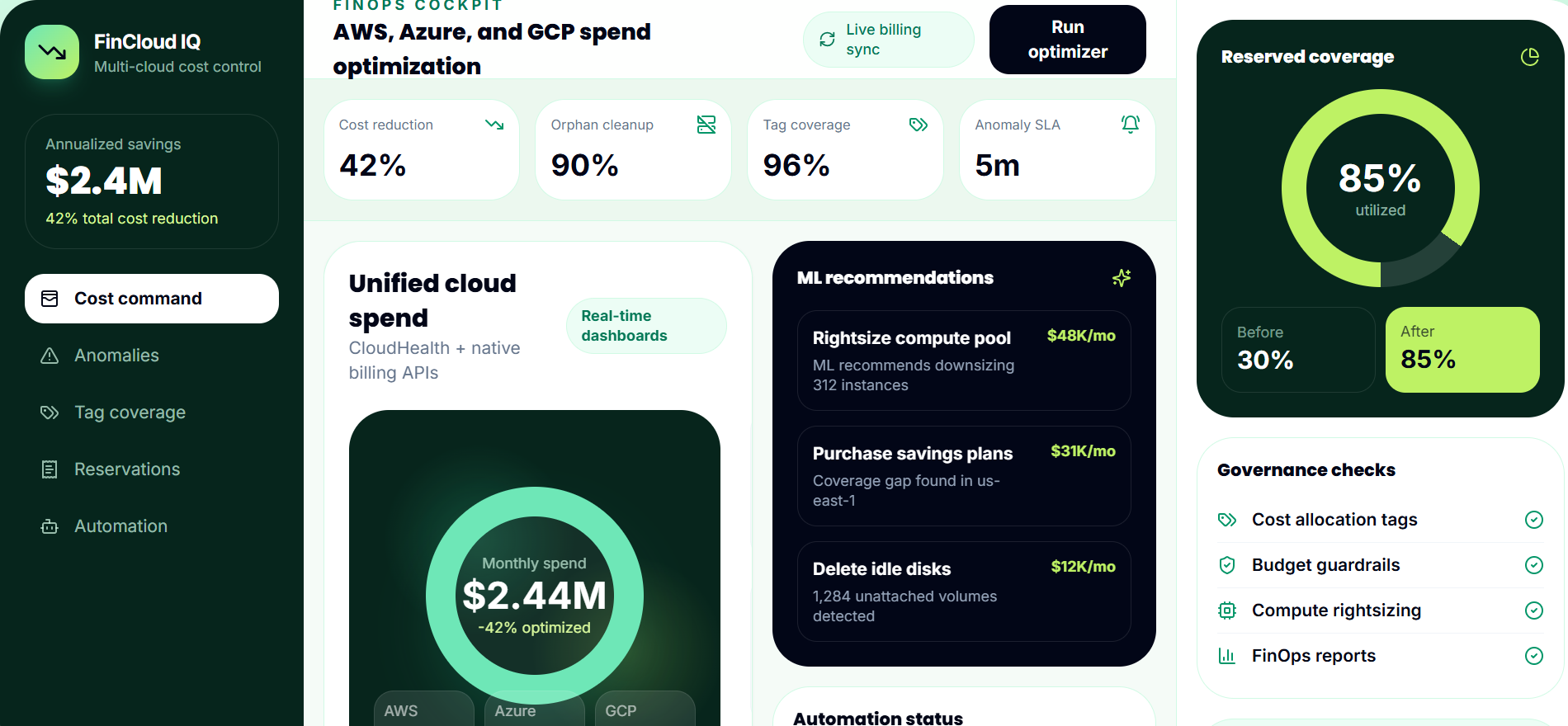Open the Purchase savings plans recommendation

pos(964,476)
